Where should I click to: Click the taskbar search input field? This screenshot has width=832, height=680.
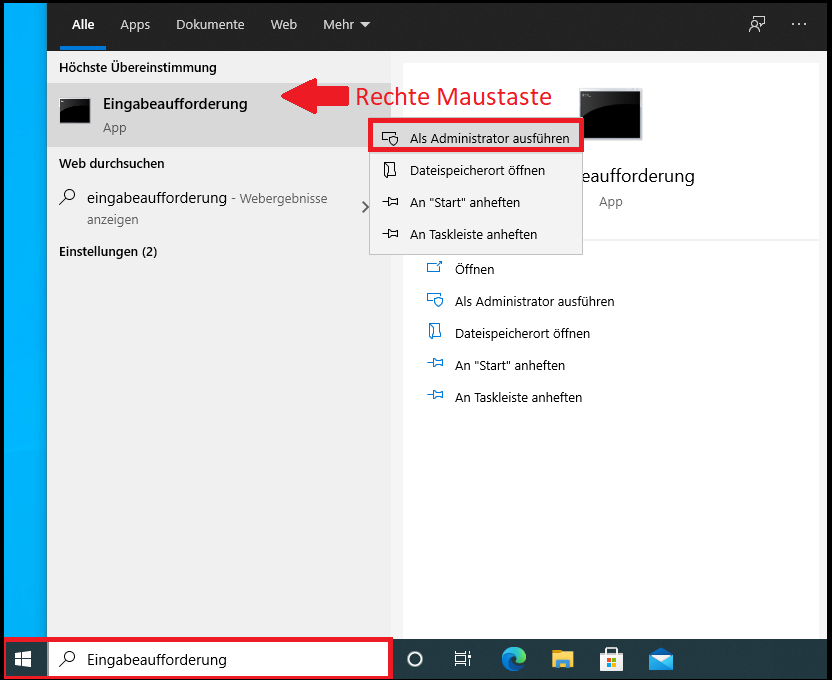tap(220, 659)
